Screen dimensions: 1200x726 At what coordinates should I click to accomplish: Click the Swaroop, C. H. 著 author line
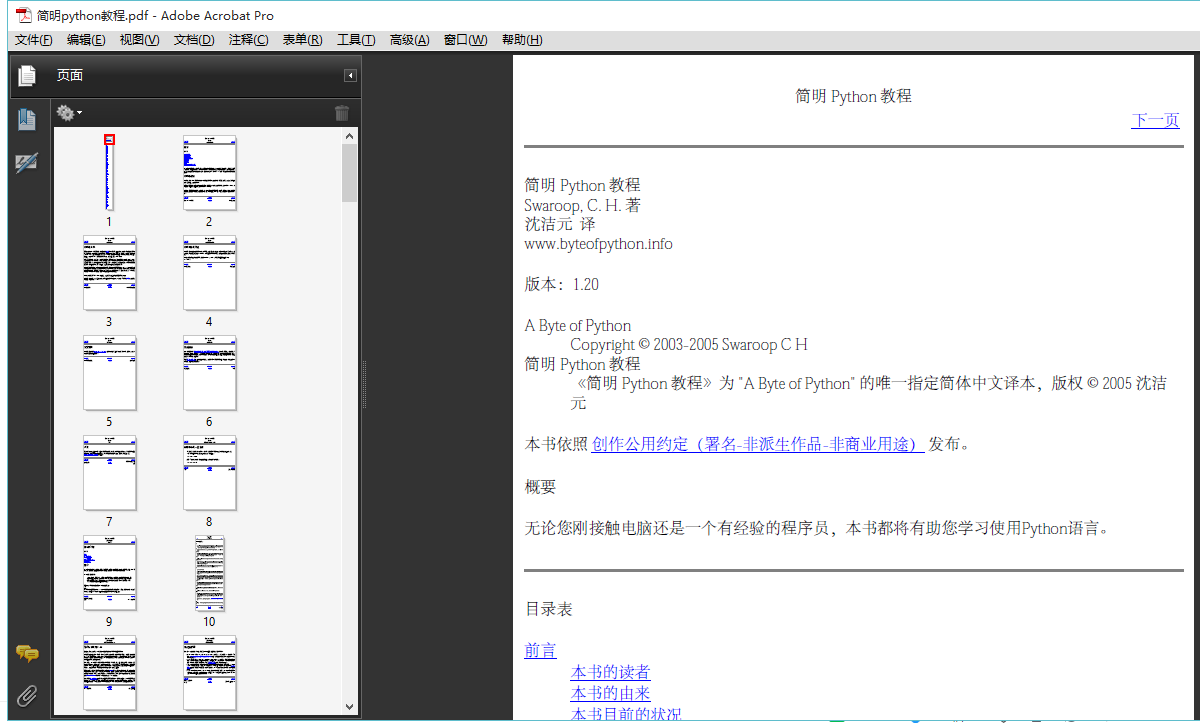pyautogui.click(x=583, y=205)
